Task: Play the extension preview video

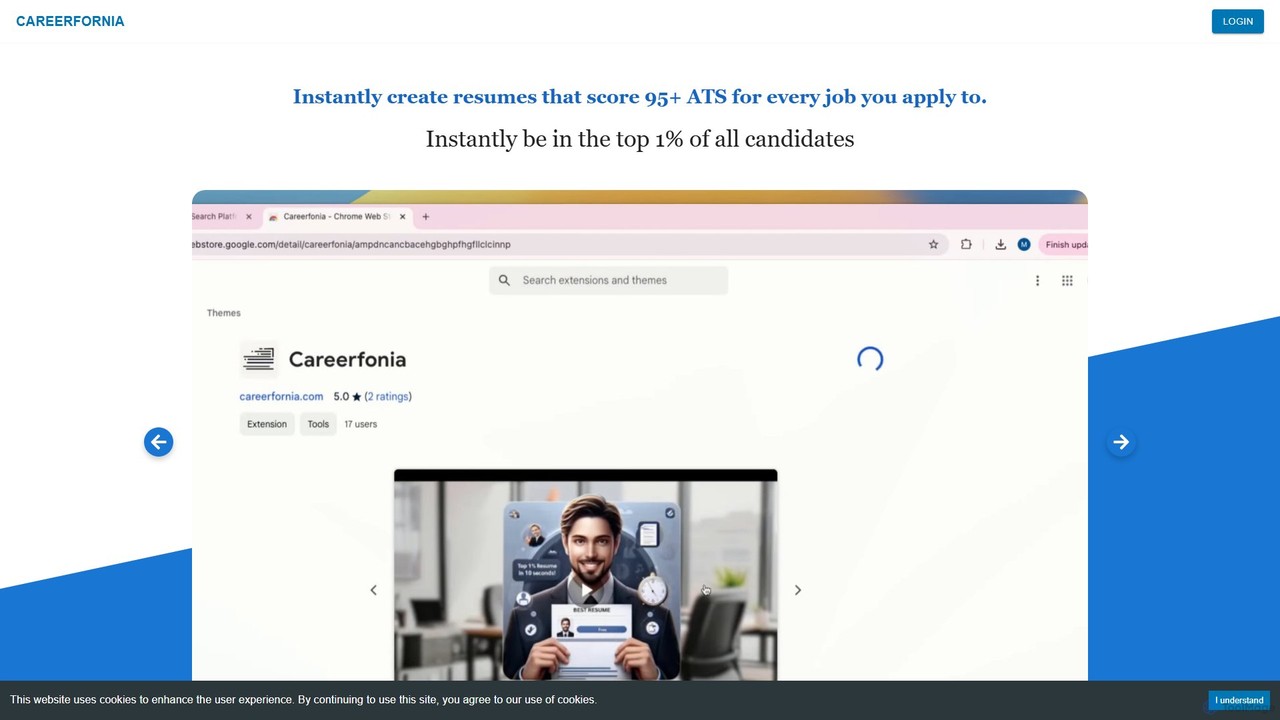Action: (586, 589)
